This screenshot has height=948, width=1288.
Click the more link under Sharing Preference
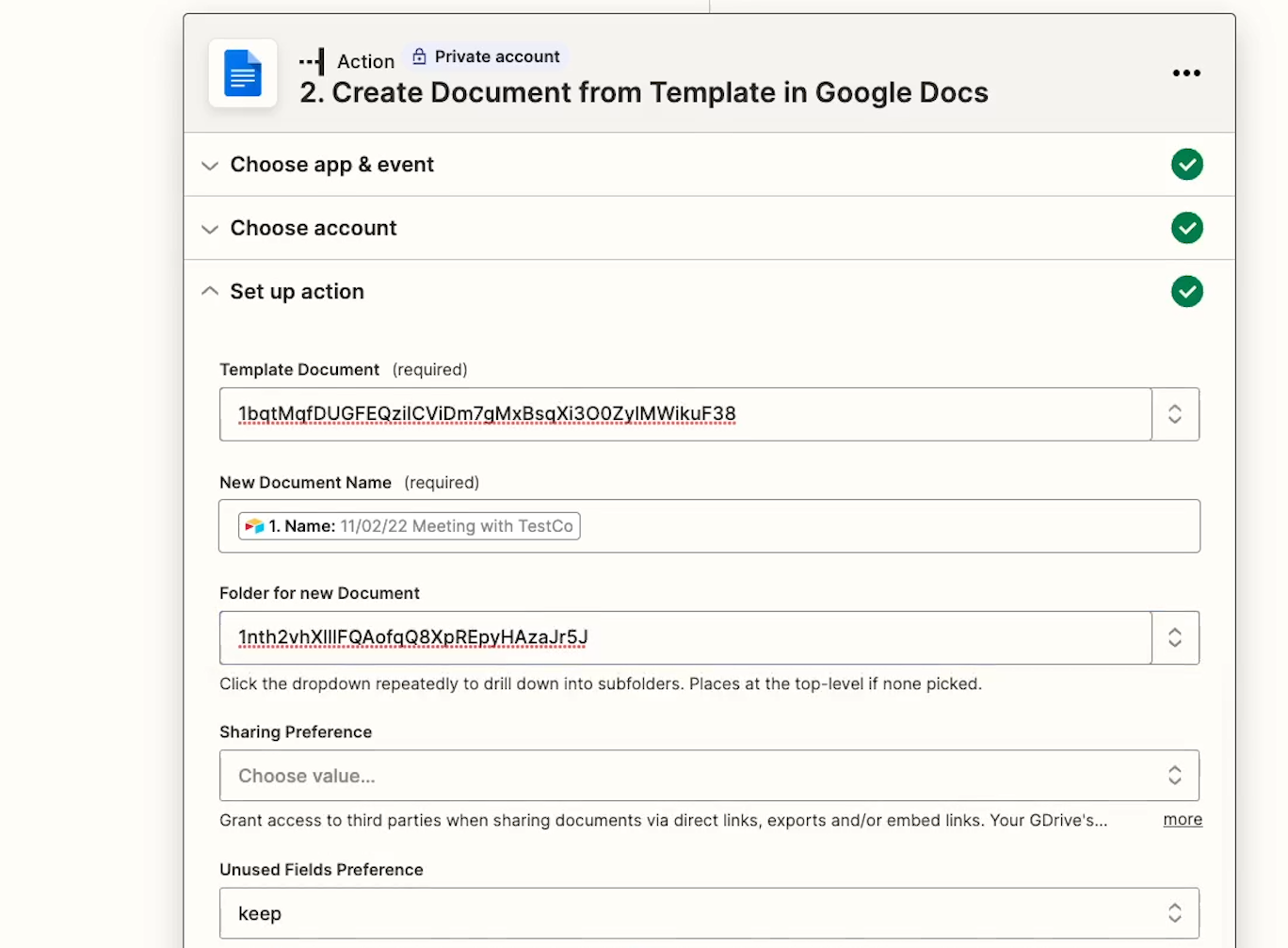click(1183, 819)
